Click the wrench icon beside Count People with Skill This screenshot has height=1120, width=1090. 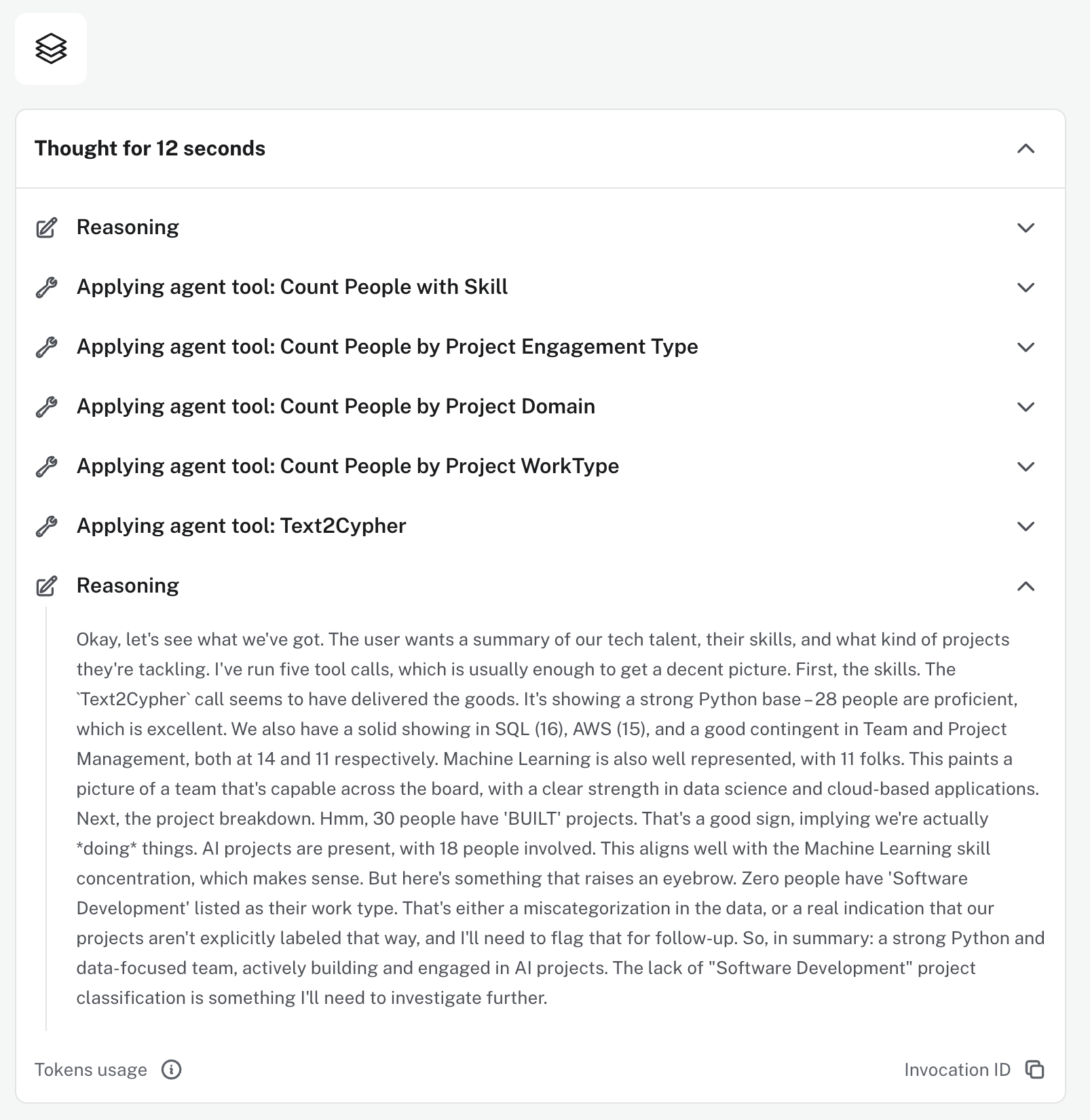(x=45, y=287)
